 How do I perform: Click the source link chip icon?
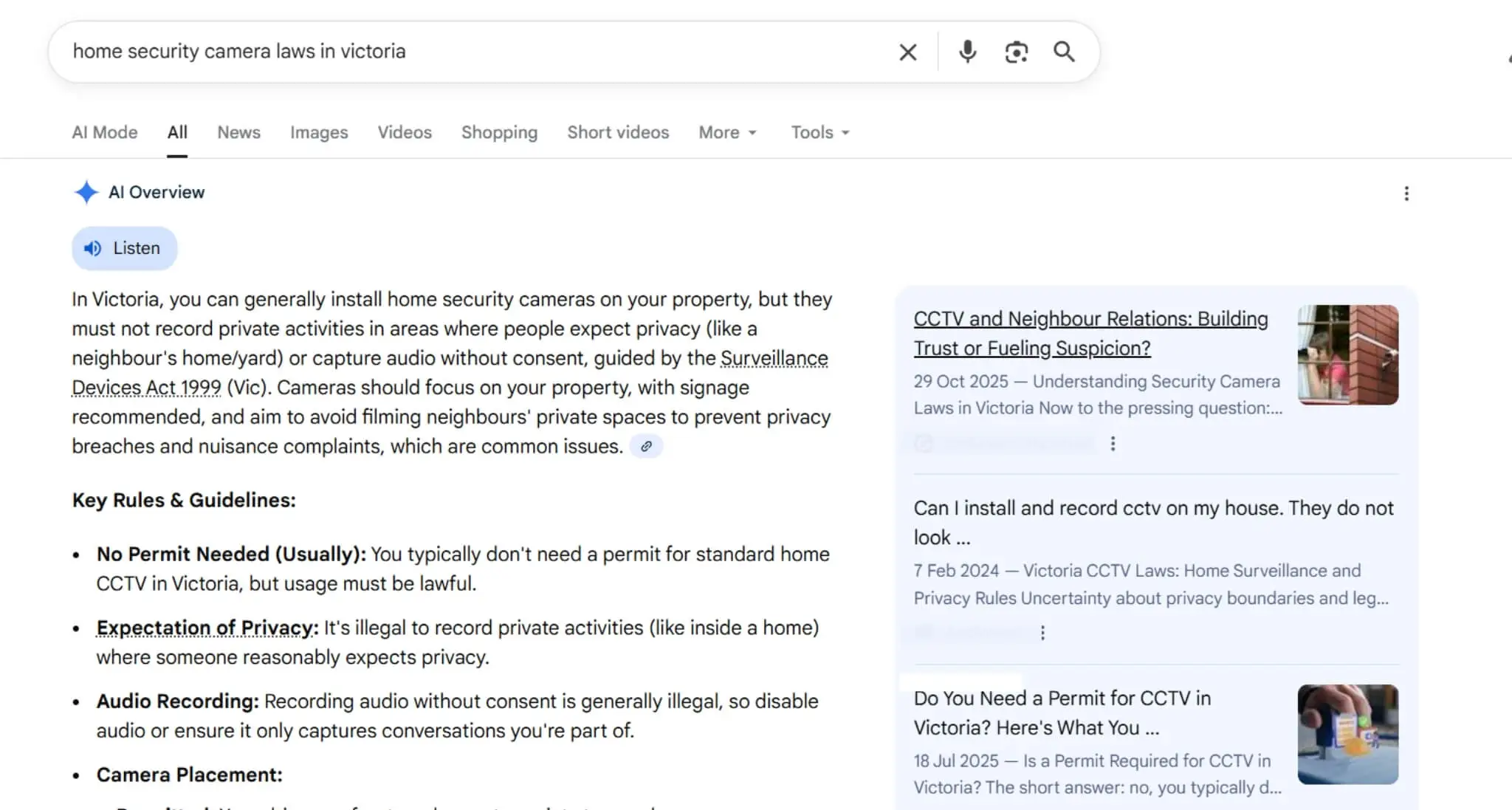click(646, 446)
